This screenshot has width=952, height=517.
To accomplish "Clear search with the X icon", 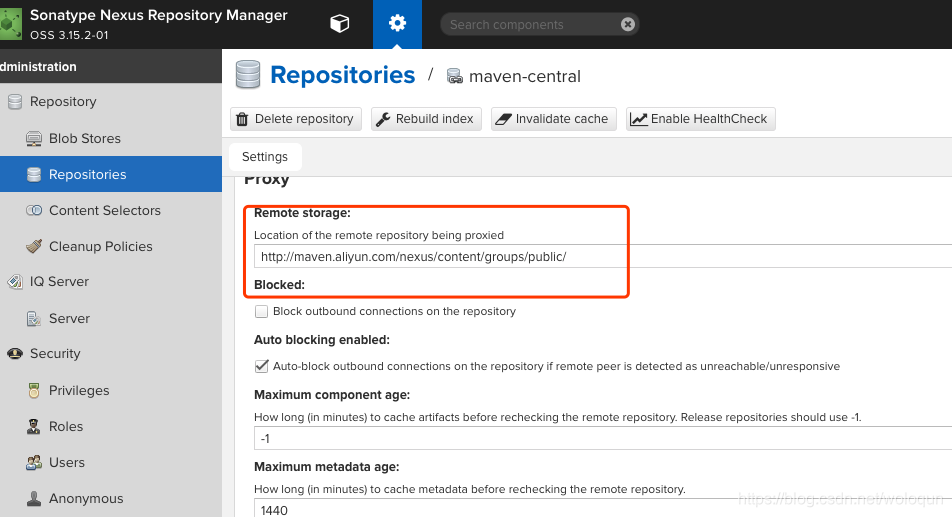I will click(627, 25).
